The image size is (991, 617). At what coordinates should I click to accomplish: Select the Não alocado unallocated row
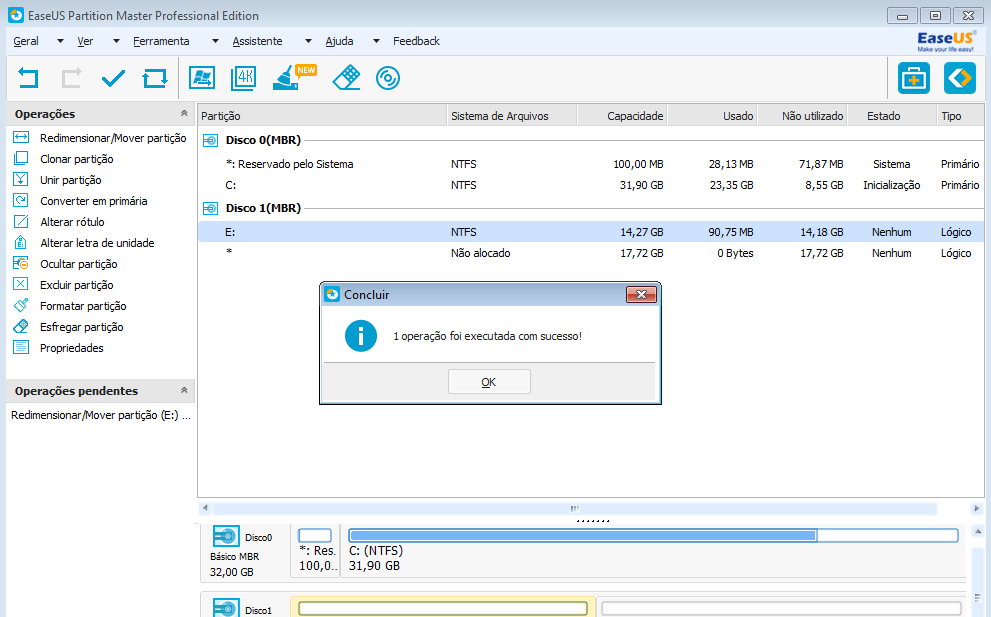[591, 253]
